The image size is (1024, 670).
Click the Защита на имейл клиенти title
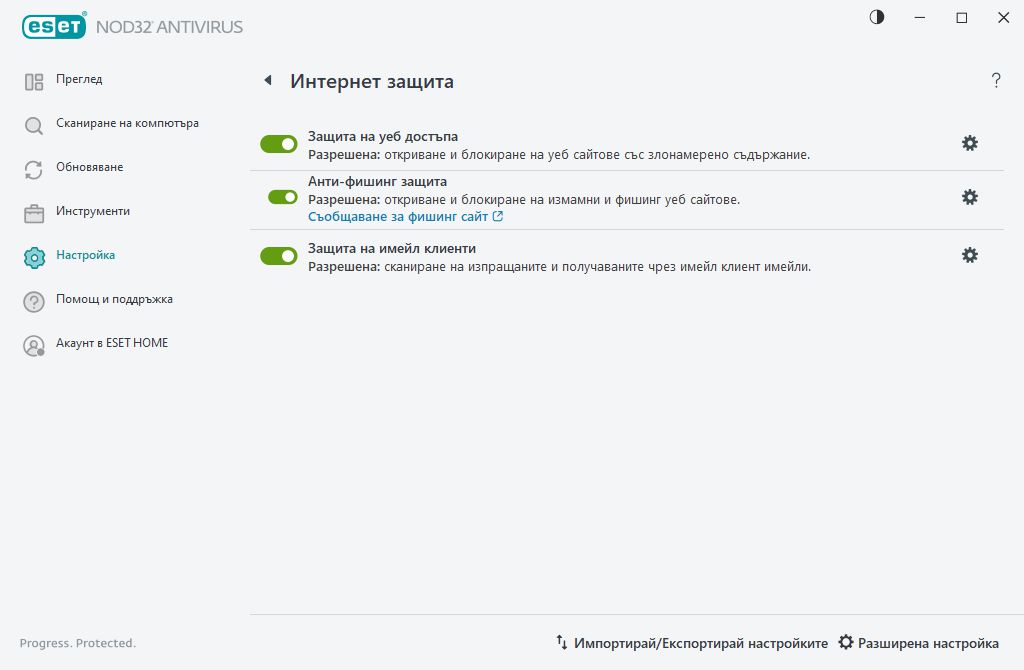392,248
